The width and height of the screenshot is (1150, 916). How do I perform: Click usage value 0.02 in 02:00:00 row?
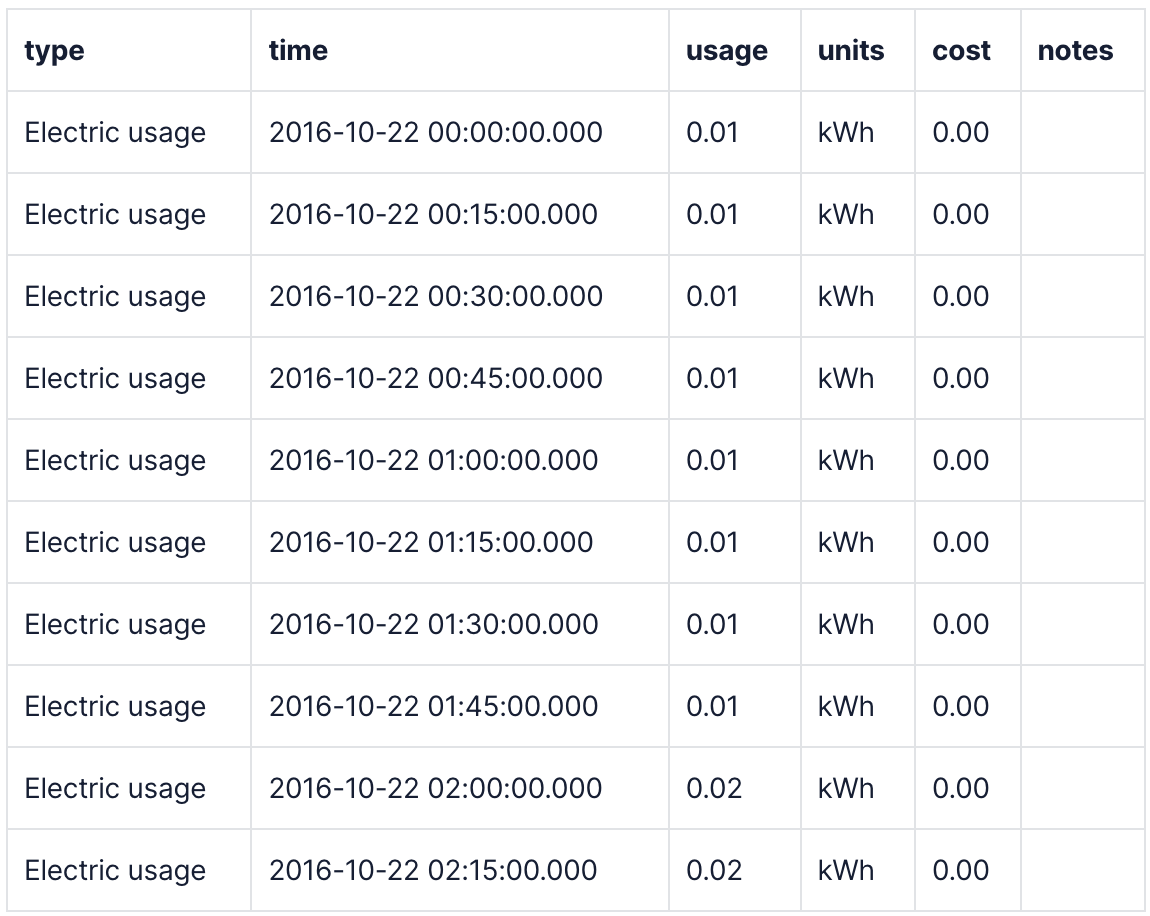(x=714, y=789)
